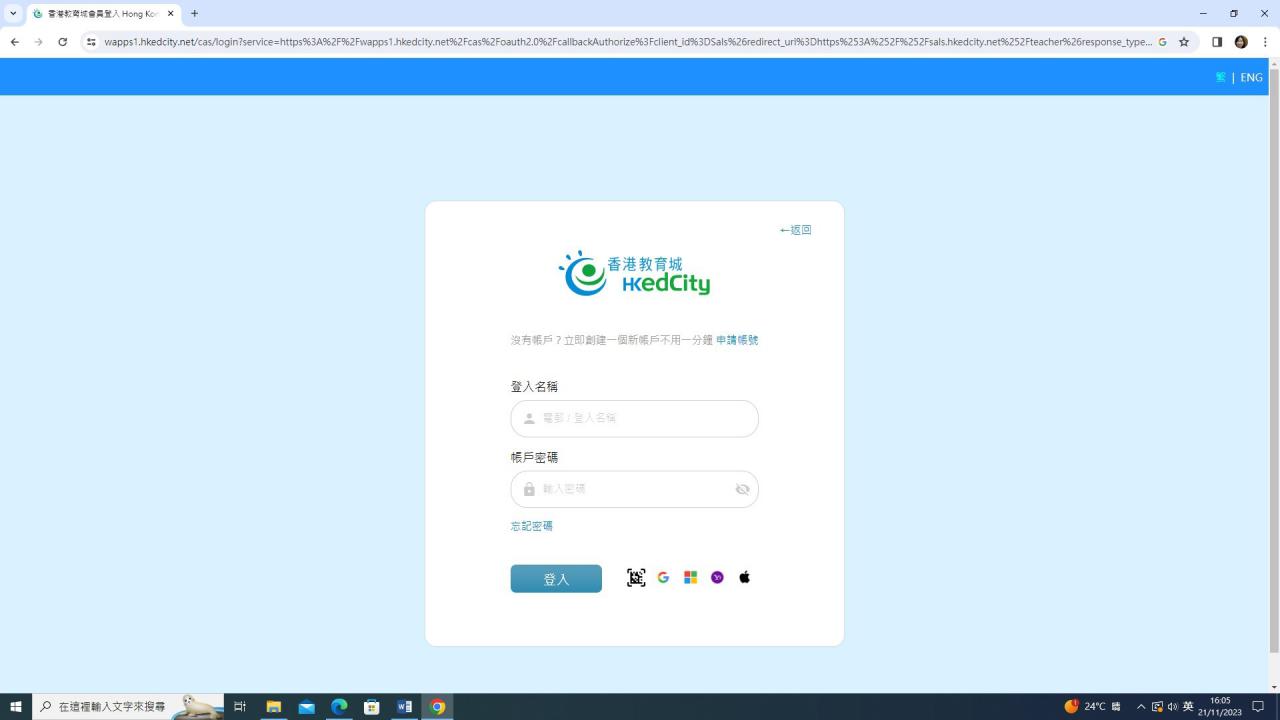Image resolution: width=1280 pixels, height=720 pixels.
Task: Select the 香港教育城 browser tab
Action: (x=104, y=14)
